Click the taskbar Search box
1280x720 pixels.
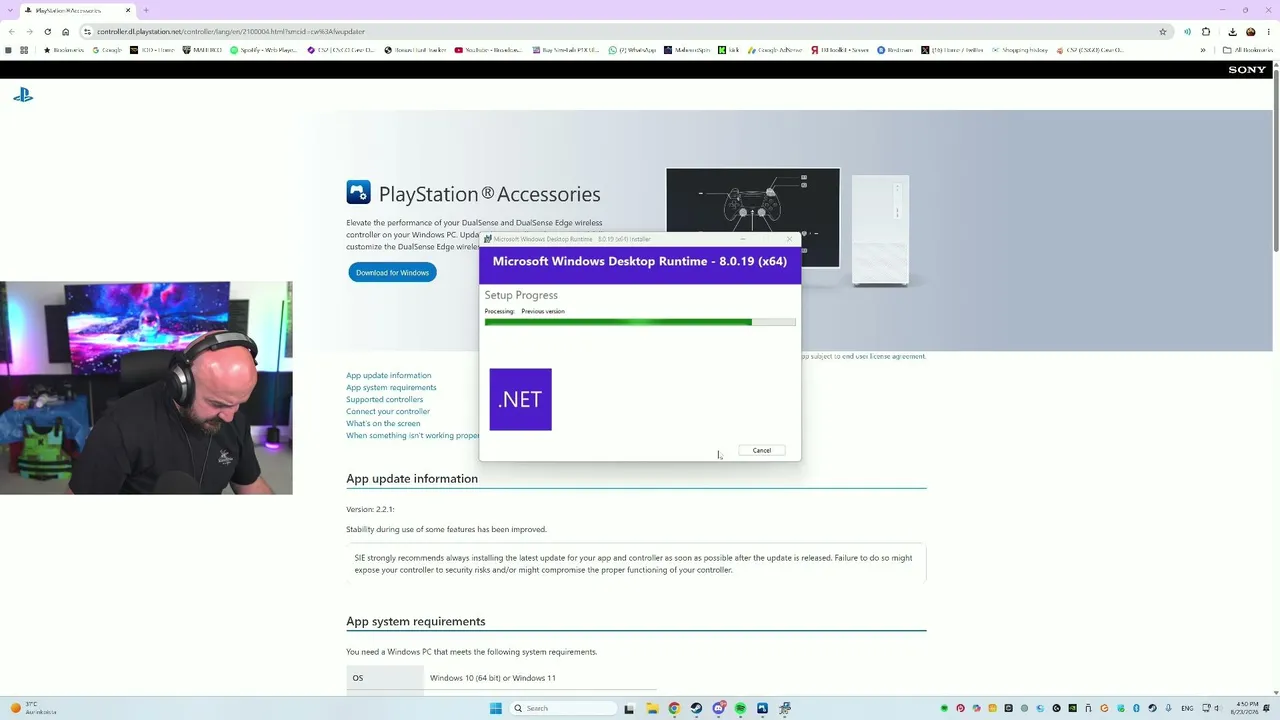563,708
